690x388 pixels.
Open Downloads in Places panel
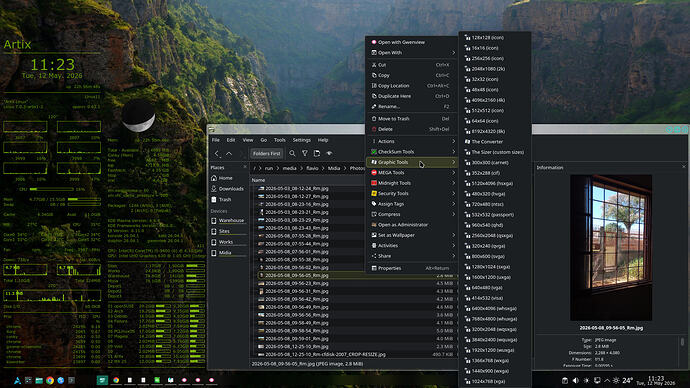(228, 189)
